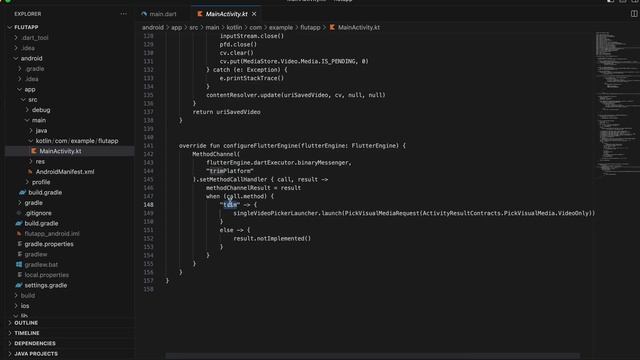Collapse the kotlin/com/example/flutapp folder
The image size is (640, 360).
[x=31, y=141]
